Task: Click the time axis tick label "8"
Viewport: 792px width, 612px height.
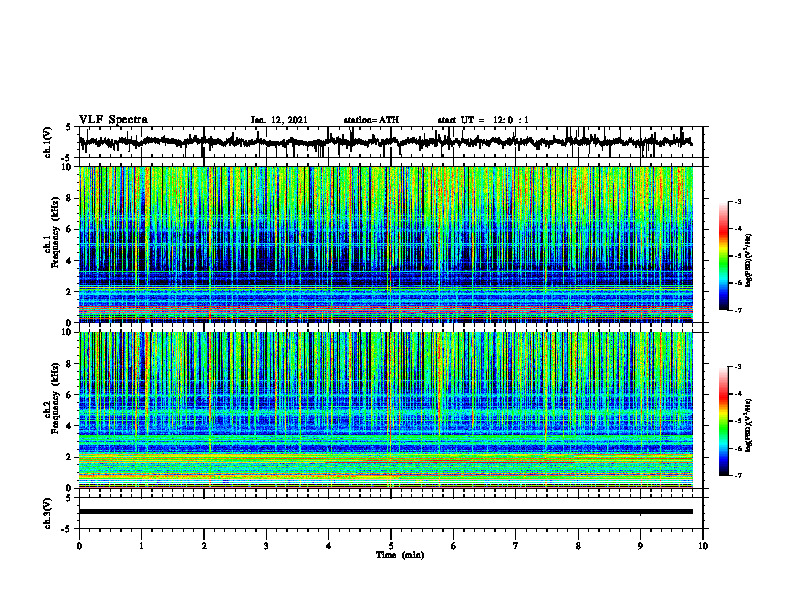Action: [578, 546]
